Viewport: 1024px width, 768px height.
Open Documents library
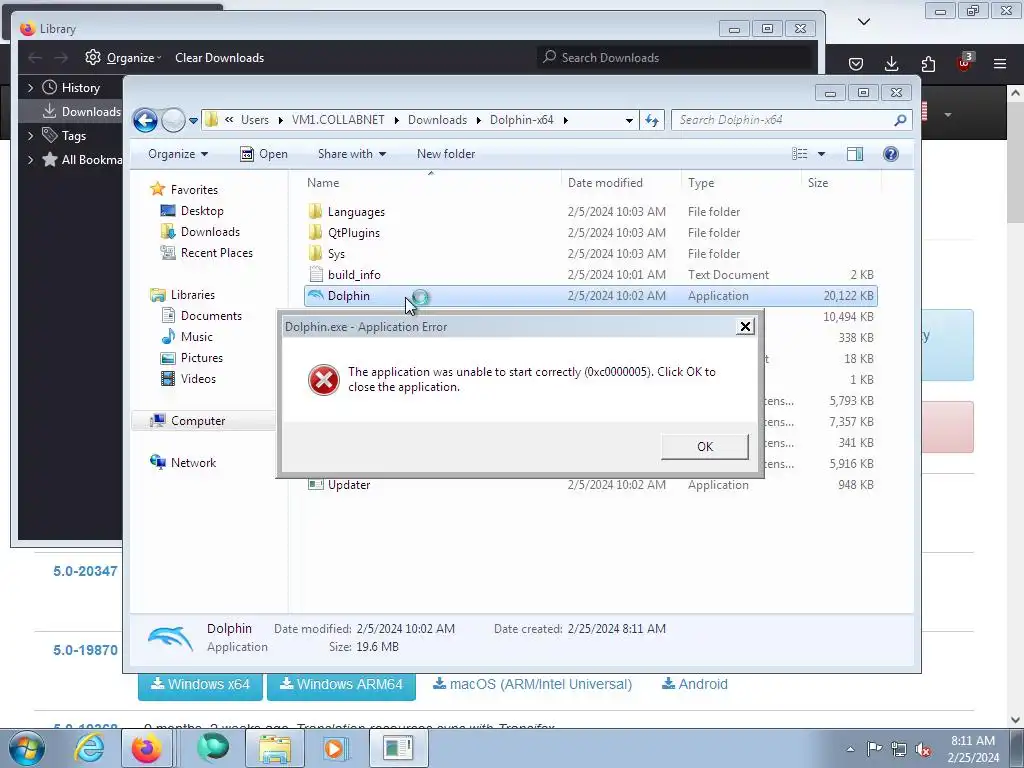click(x=211, y=315)
